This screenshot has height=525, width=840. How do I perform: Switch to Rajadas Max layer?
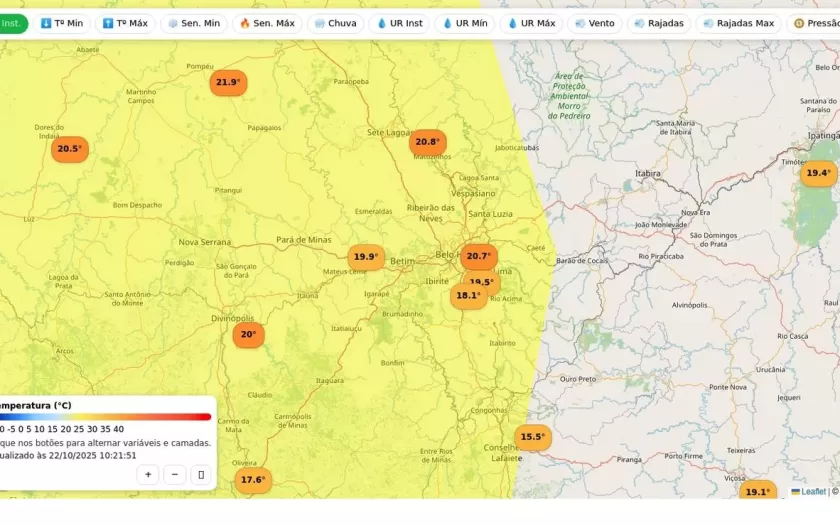coord(738,23)
